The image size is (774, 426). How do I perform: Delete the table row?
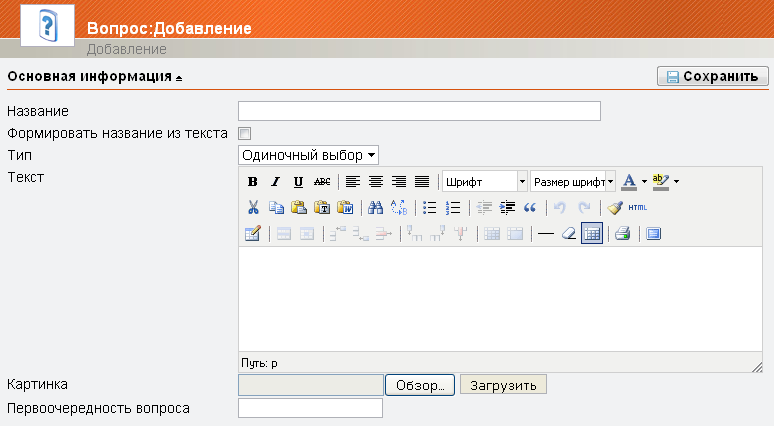coord(384,233)
